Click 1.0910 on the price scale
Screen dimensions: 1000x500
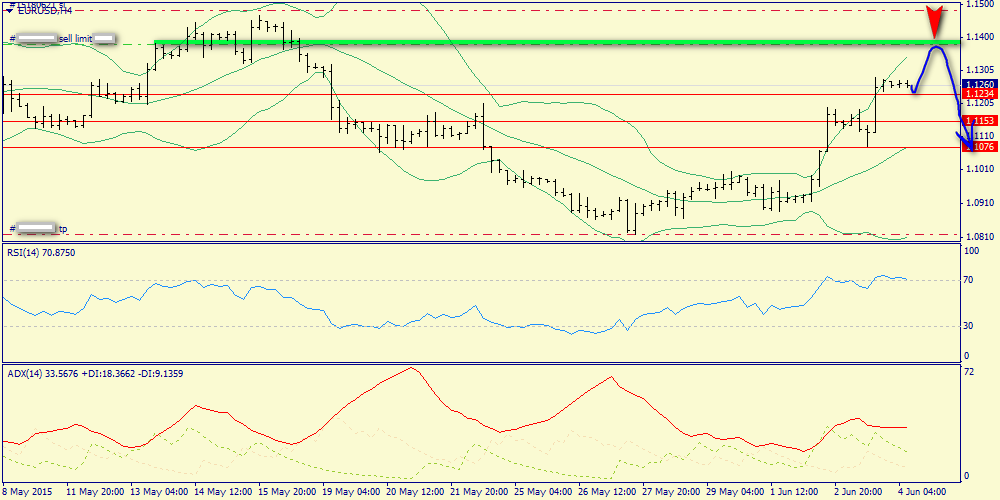(981, 203)
